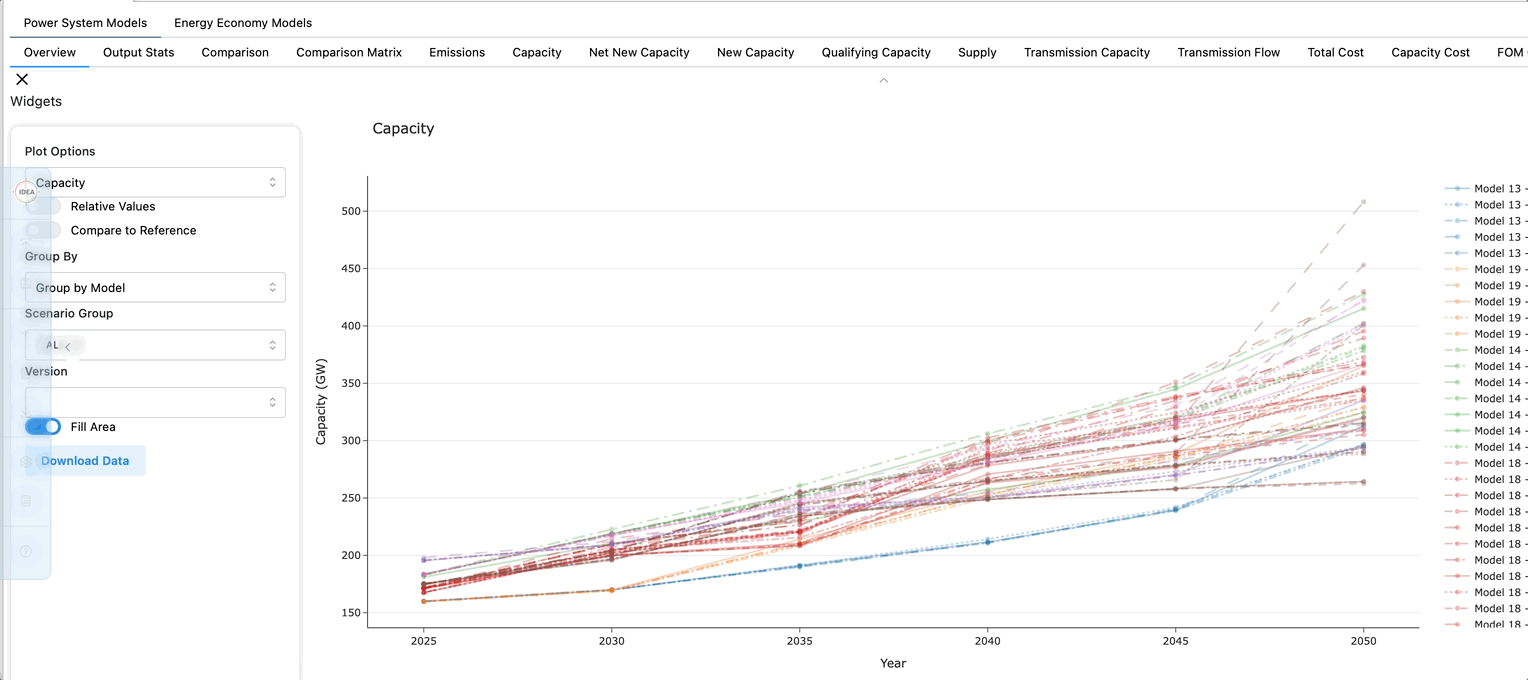Open the Emissions tab
This screenshot has width=1528, height=680.
tap(457, 53)
